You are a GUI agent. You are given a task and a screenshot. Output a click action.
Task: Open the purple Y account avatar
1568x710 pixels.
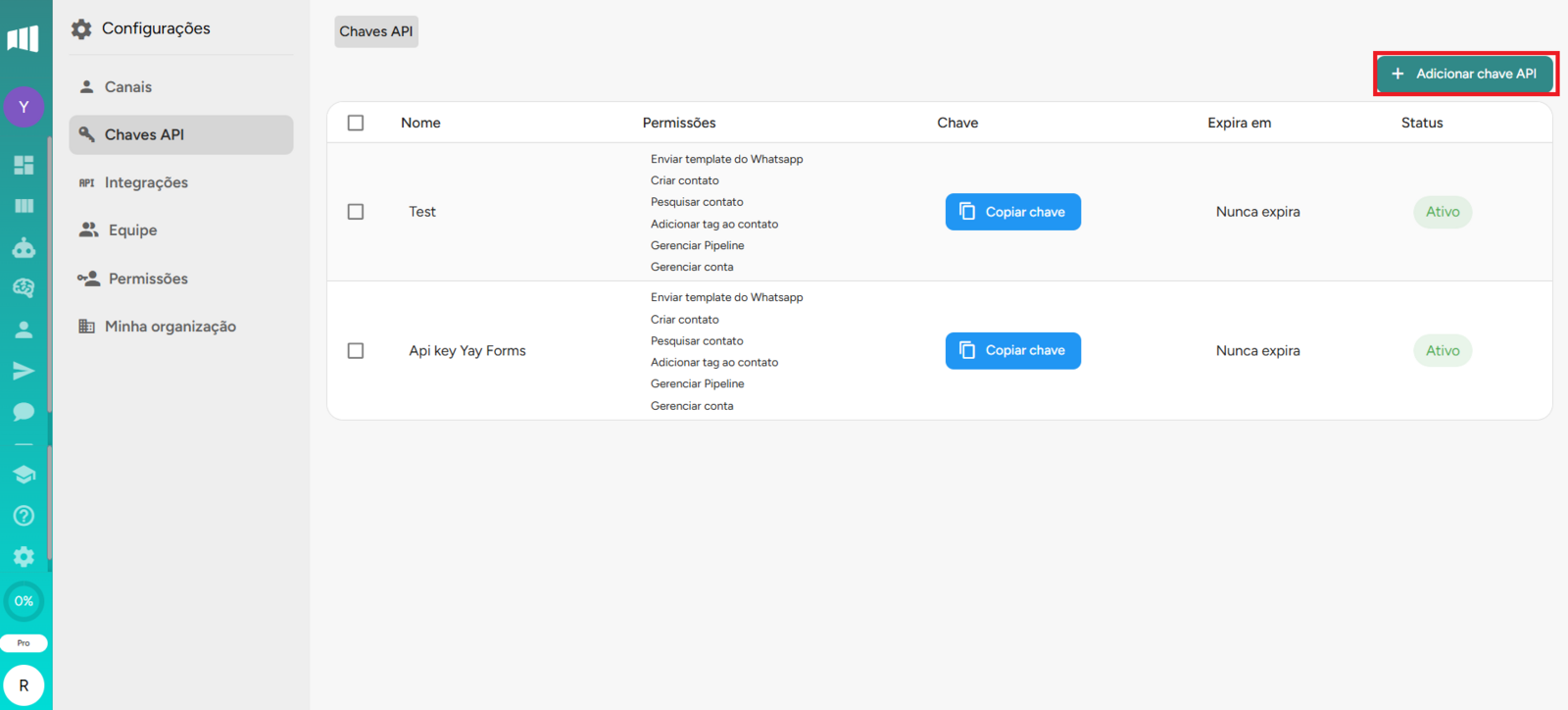pyautogui.click(x=24, y=107)
